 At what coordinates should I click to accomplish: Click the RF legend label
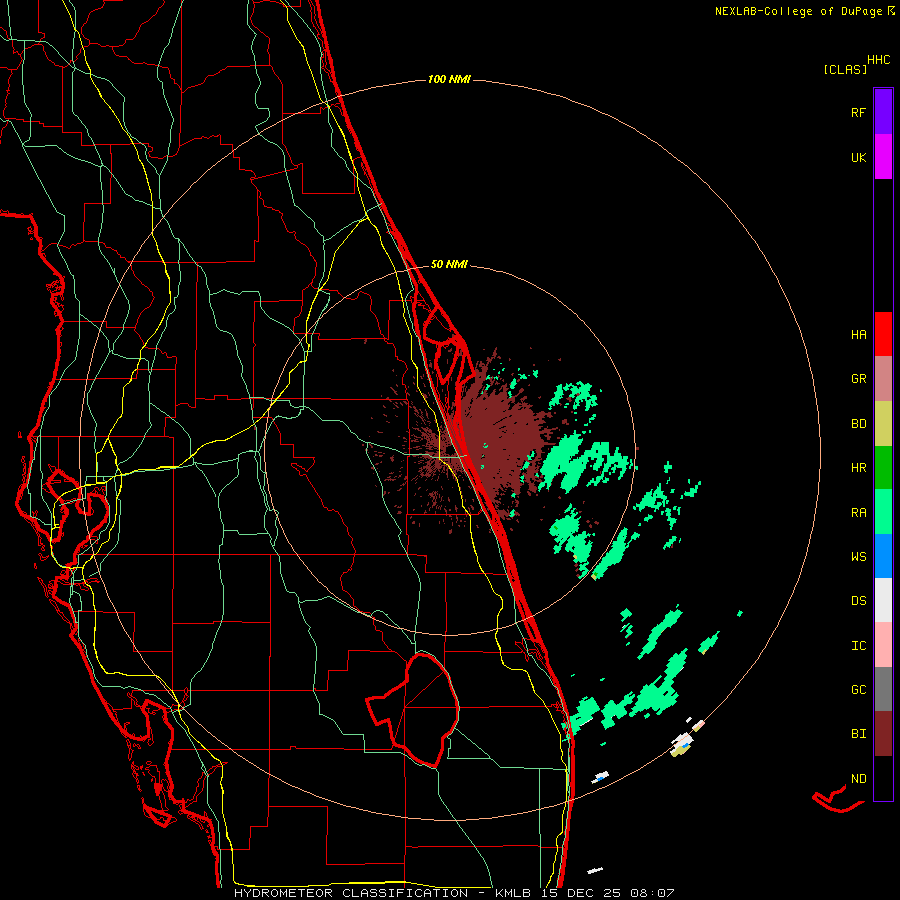tap(858, 112)
